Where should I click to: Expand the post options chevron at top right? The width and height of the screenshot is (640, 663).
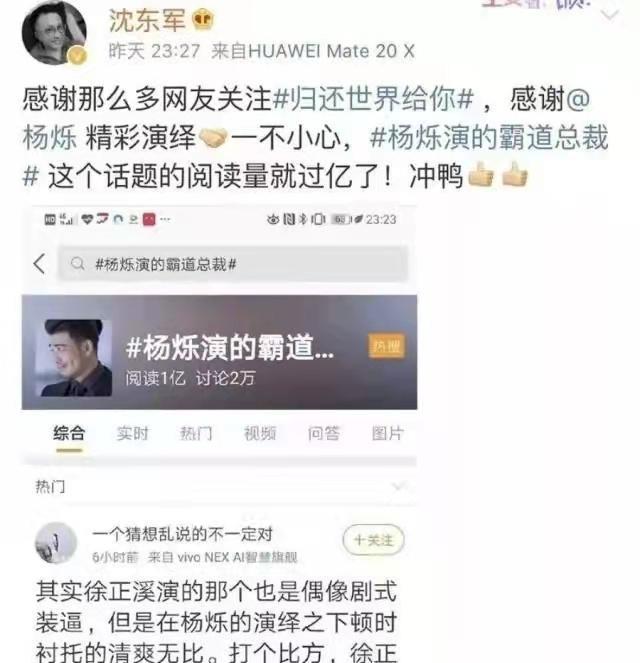(x=610, y=15)
